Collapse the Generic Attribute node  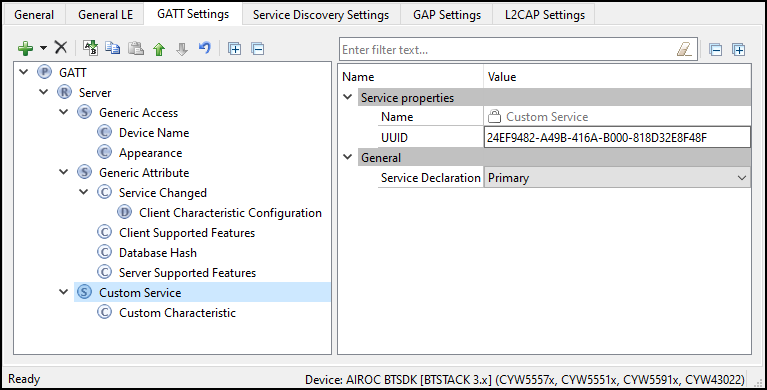coord(64,172)
